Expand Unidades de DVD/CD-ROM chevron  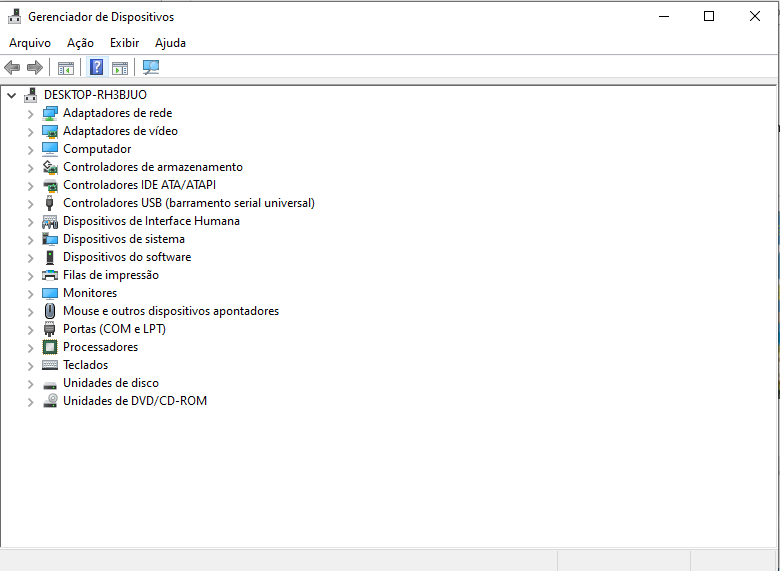tap(30, 401)
